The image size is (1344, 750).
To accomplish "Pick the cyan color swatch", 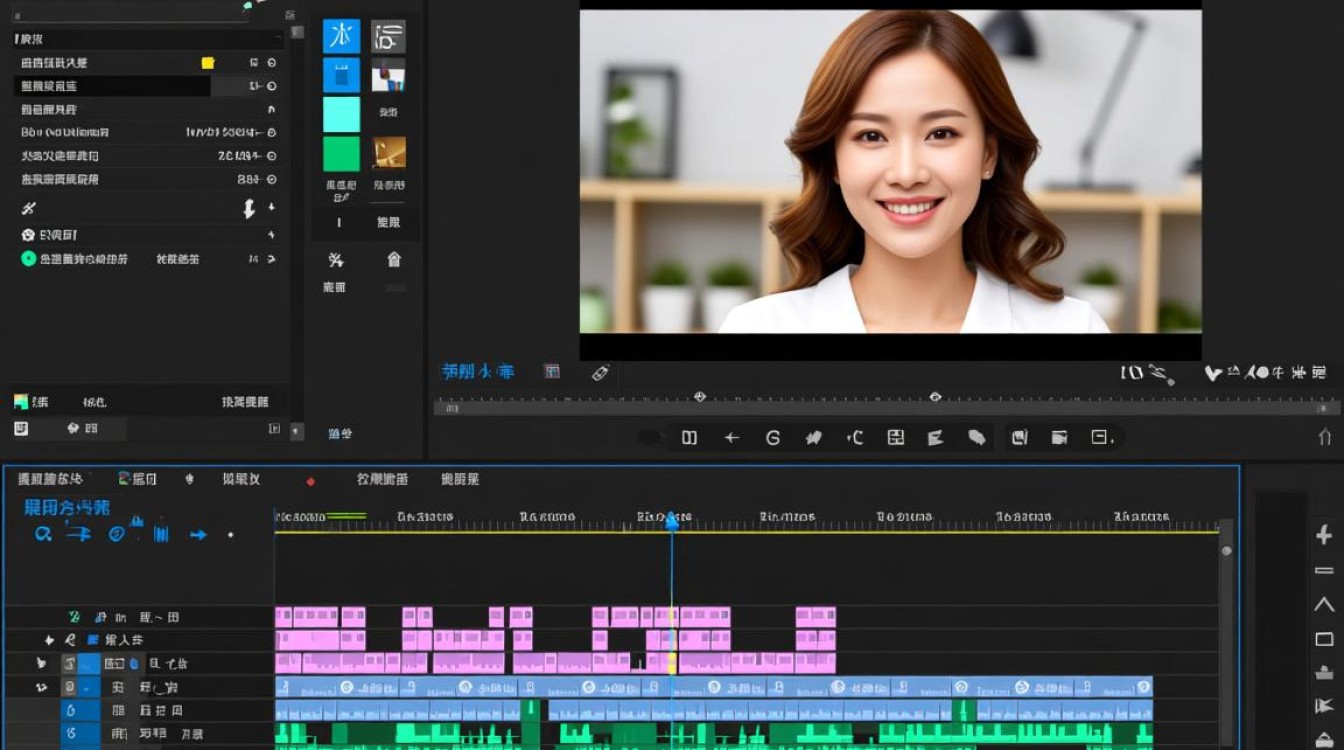I will [341, 114].
